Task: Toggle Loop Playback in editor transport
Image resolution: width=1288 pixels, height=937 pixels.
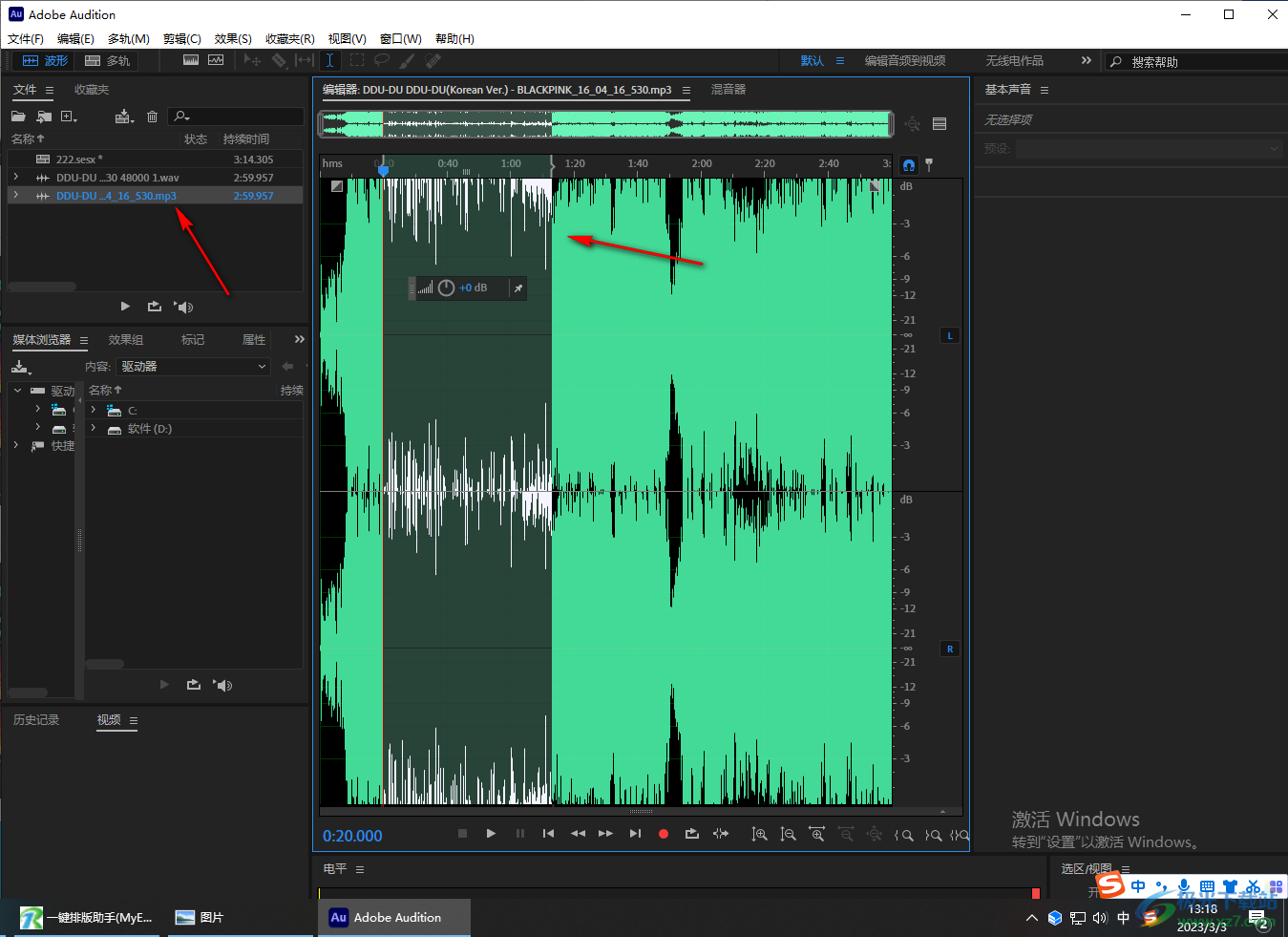Action: click(x=692, y=834)
